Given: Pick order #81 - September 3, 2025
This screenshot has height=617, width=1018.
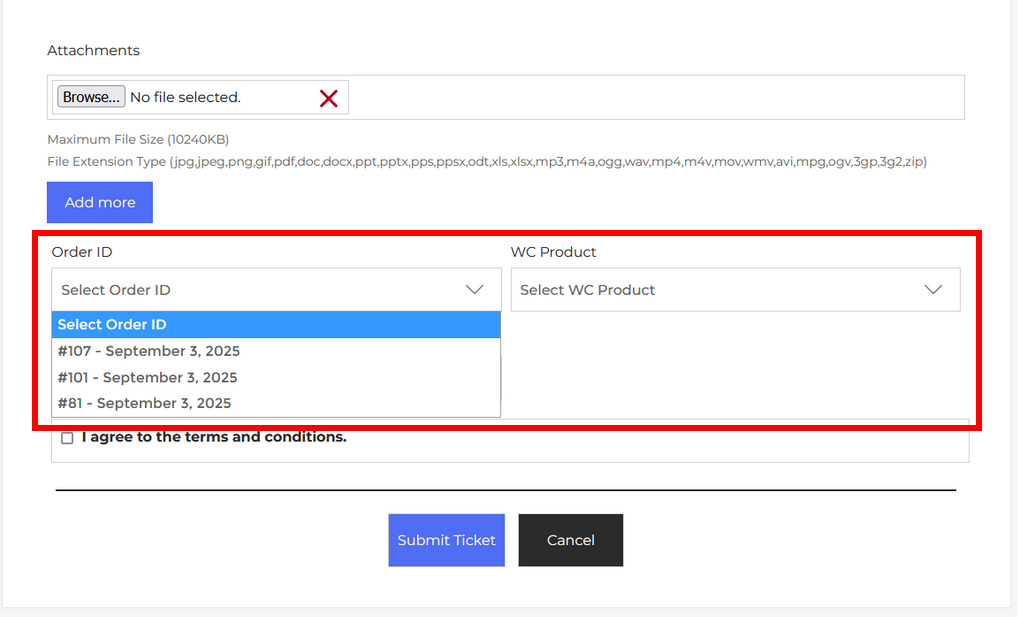Looking at the screenshot, I should pyautogui.click(x=144, y=403).
